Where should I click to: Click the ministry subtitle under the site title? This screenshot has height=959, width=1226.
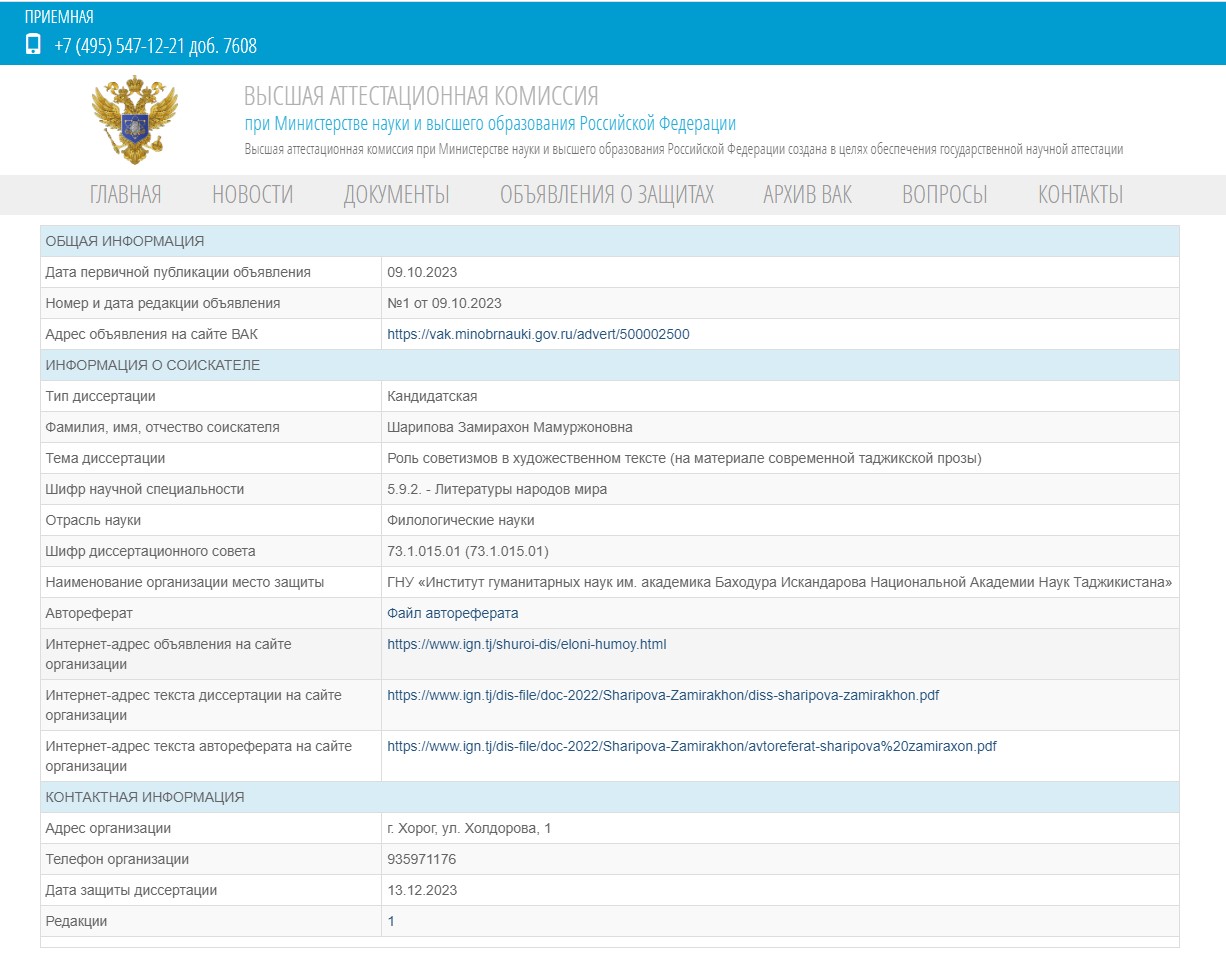490,124
